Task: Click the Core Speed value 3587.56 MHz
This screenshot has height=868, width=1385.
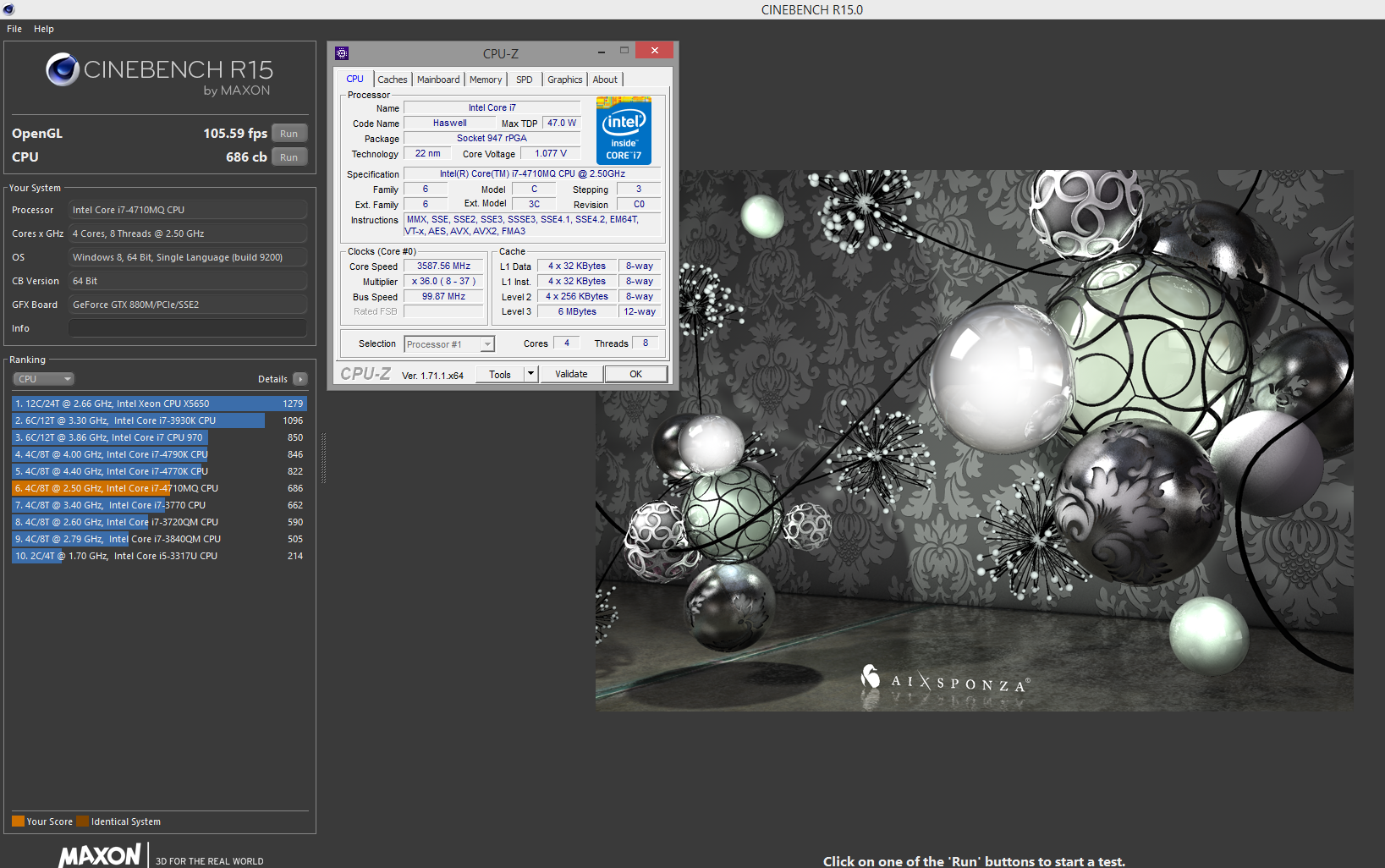Action: (443, 266)
